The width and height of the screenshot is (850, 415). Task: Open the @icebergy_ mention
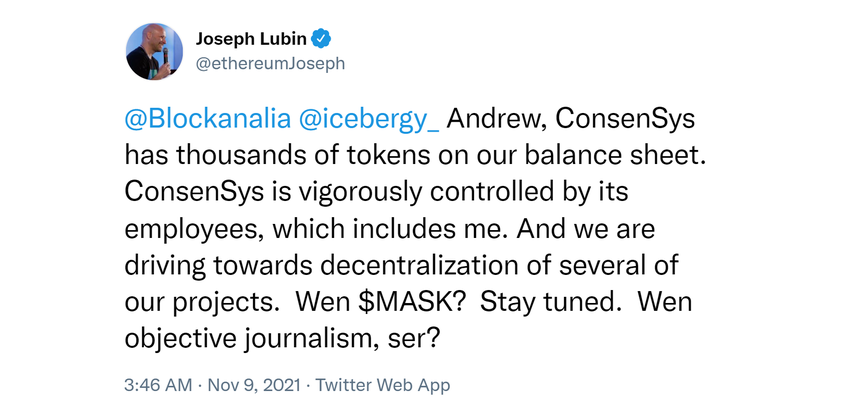[369, 121]
